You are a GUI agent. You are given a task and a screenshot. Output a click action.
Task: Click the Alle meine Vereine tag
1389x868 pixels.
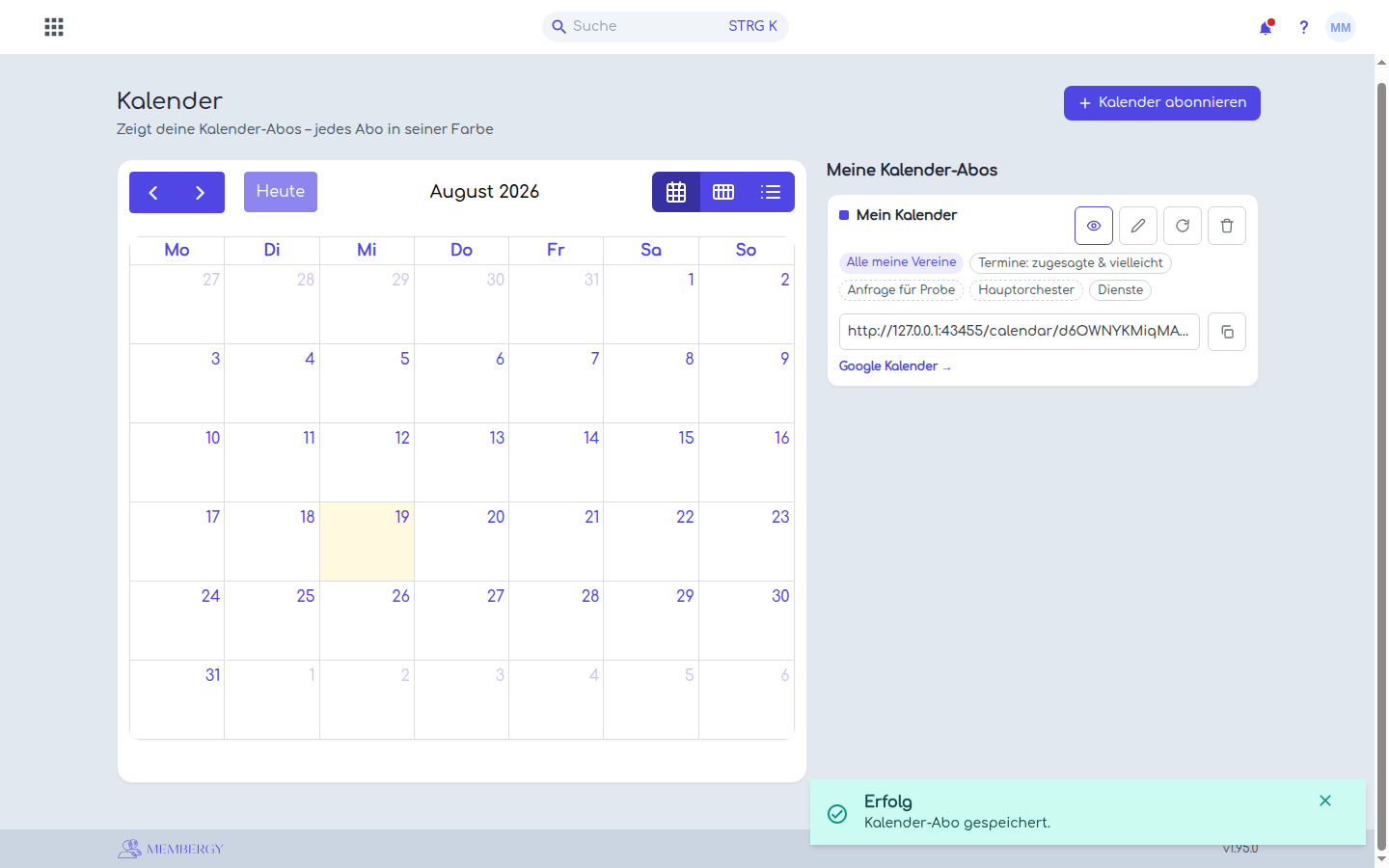click(901, 262)
